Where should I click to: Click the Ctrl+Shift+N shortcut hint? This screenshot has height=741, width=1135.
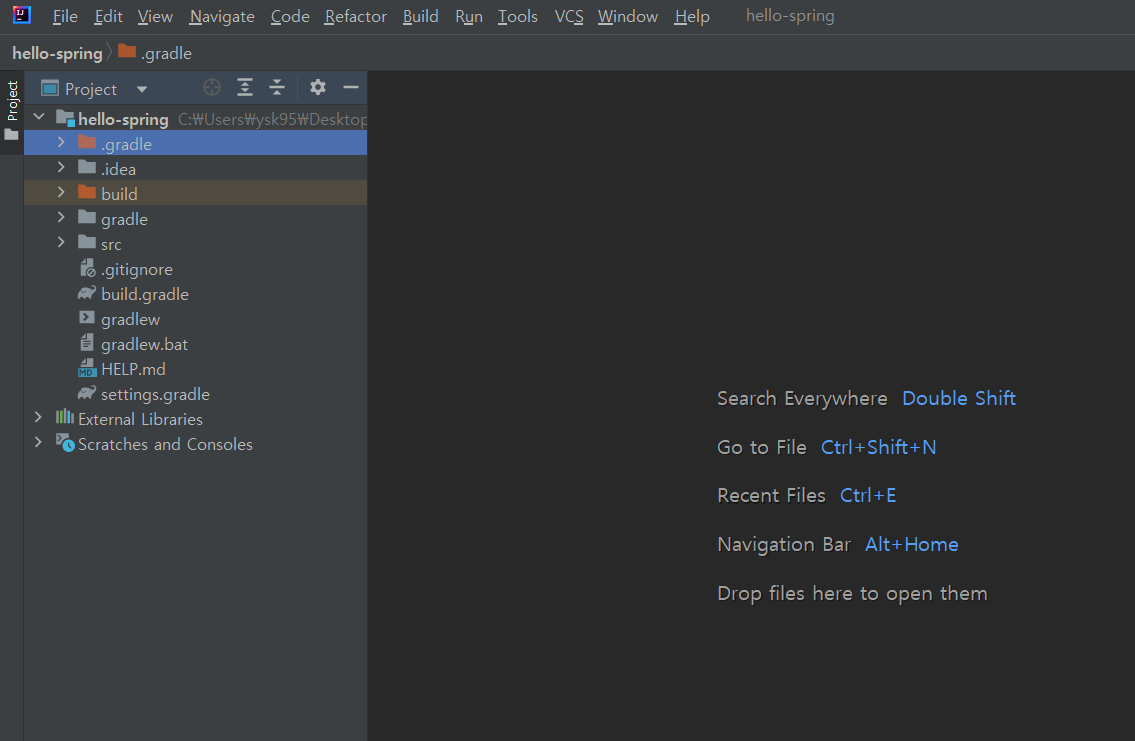click(x=879, y=447)
